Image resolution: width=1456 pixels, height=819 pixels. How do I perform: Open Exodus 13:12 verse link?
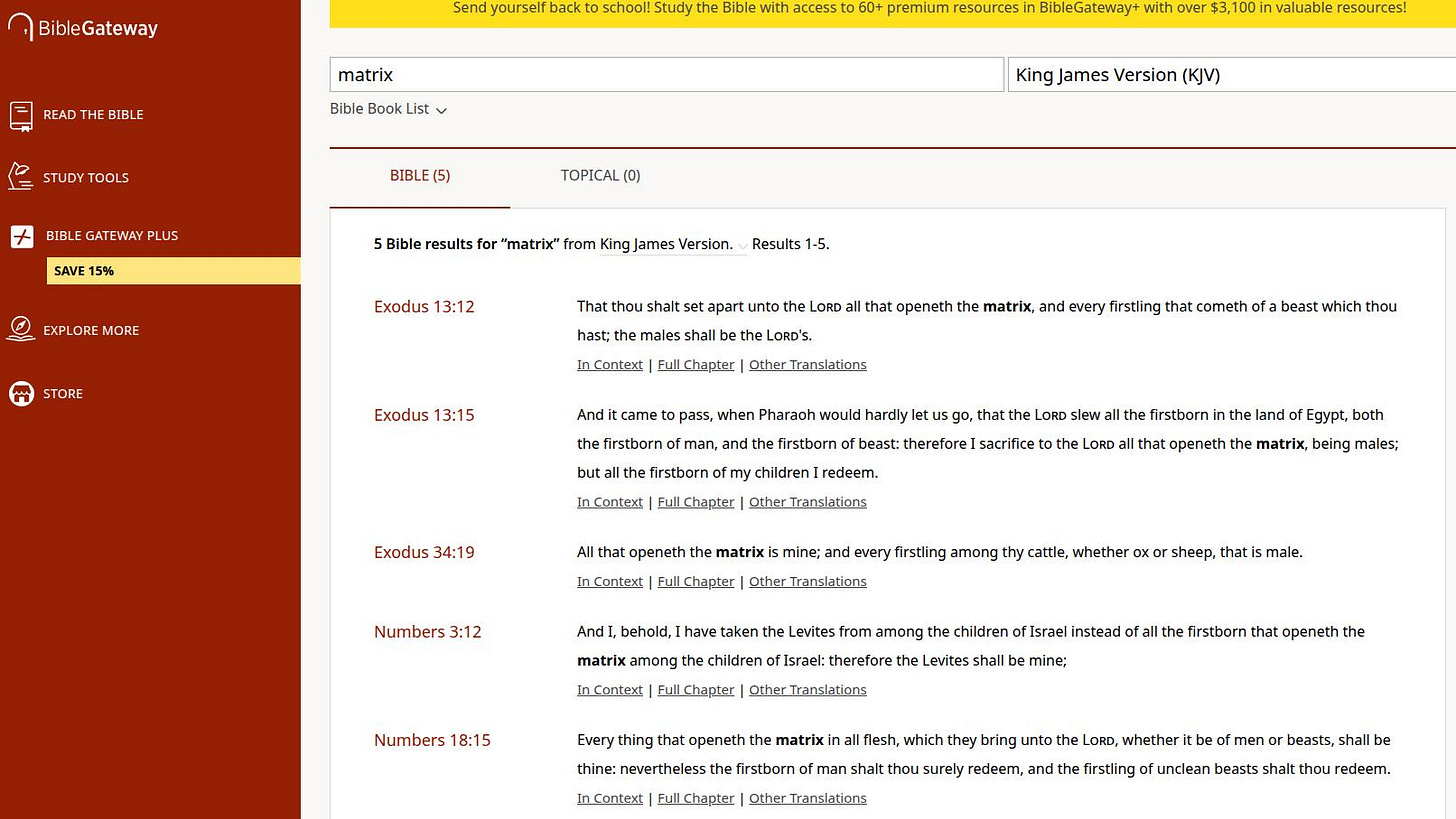[x=424, y=307]
